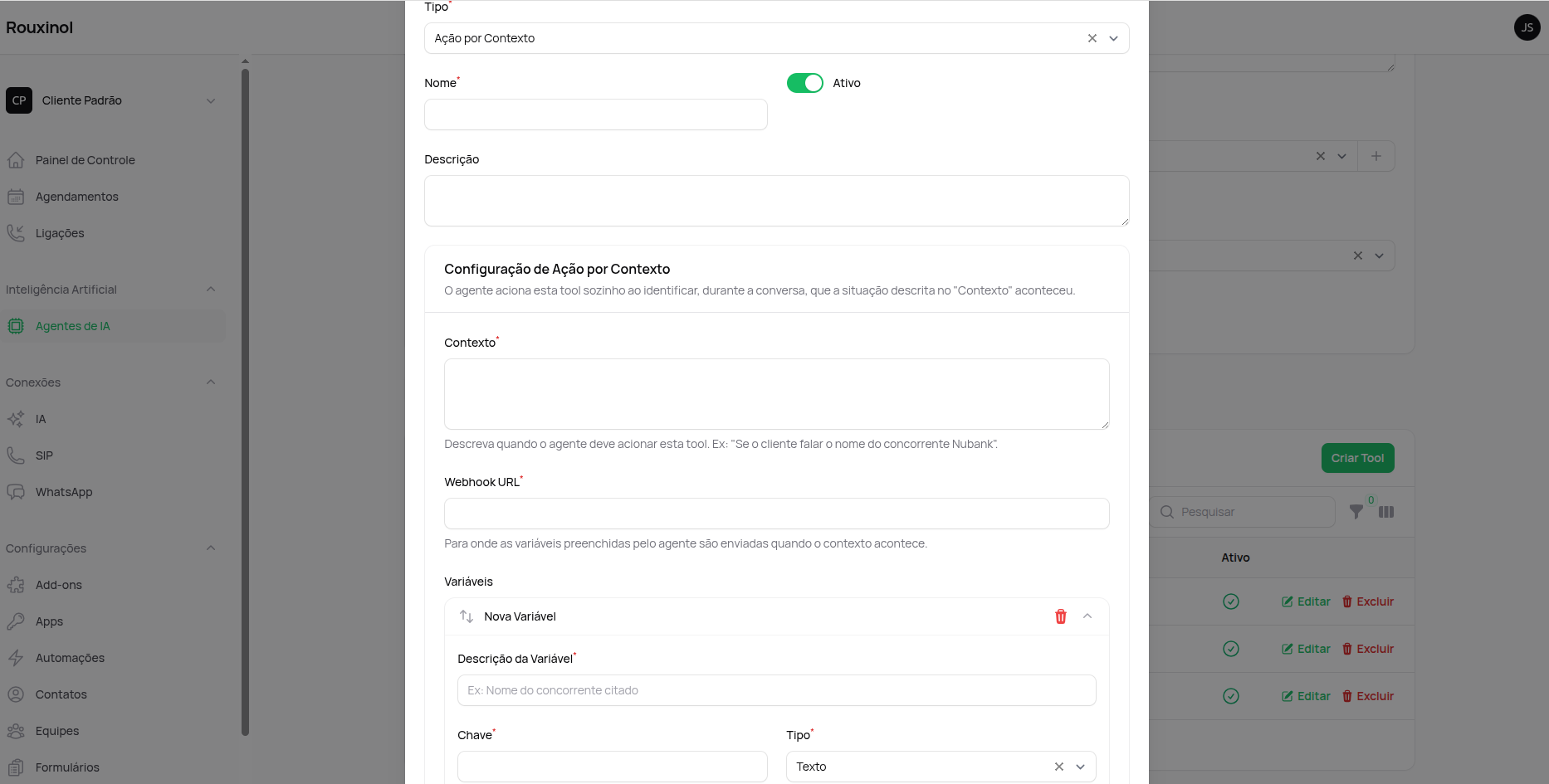Click the reorder arrows icon beside Nova Variável

(x=467, y=616)
